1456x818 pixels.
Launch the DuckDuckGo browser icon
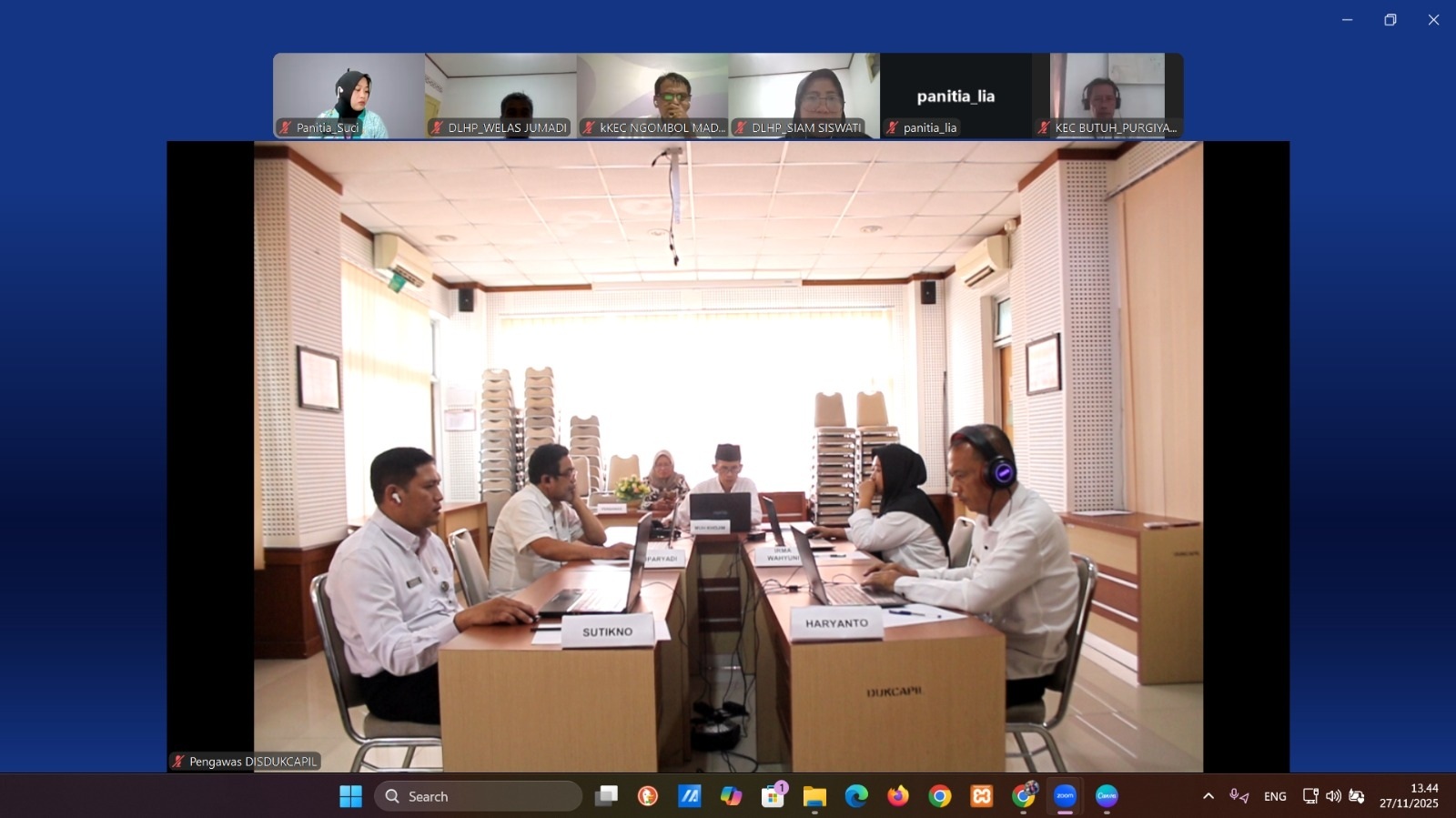[x=648, y=796]
